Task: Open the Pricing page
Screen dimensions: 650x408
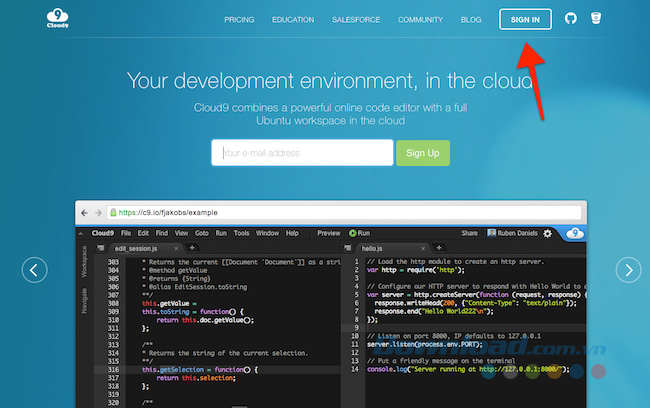Action: [239, 19]
